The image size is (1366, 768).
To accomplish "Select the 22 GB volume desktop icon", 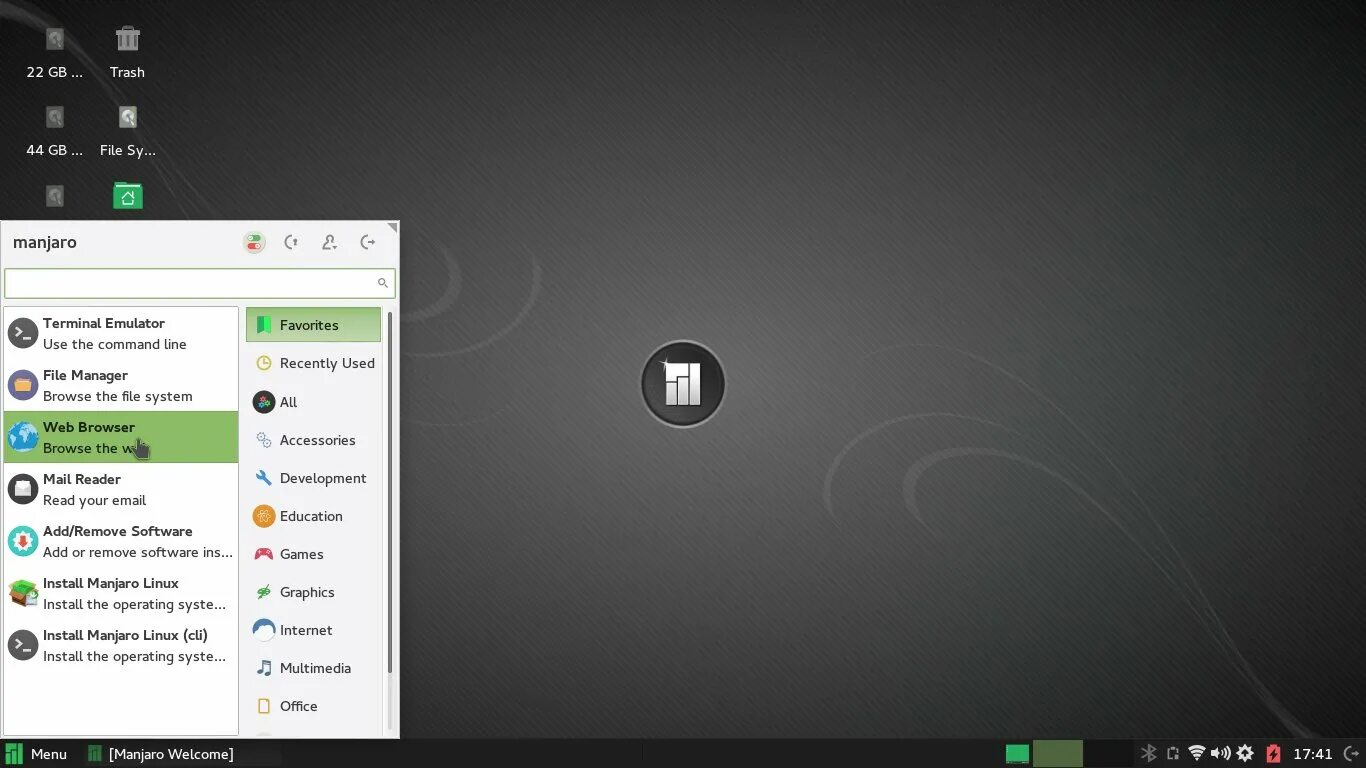I will coord(55,52).
